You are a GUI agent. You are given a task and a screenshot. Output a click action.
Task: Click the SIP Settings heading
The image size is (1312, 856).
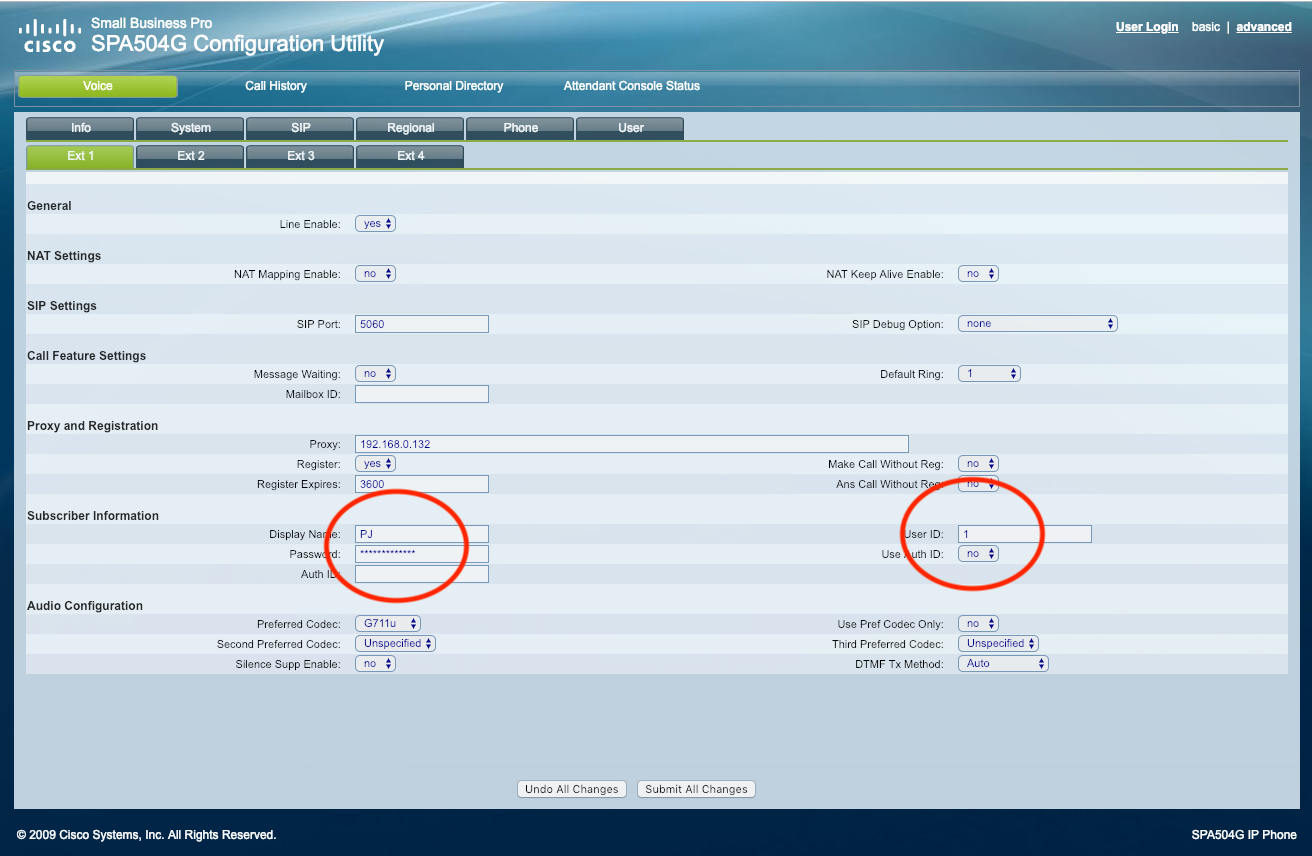tap(62, 306)
